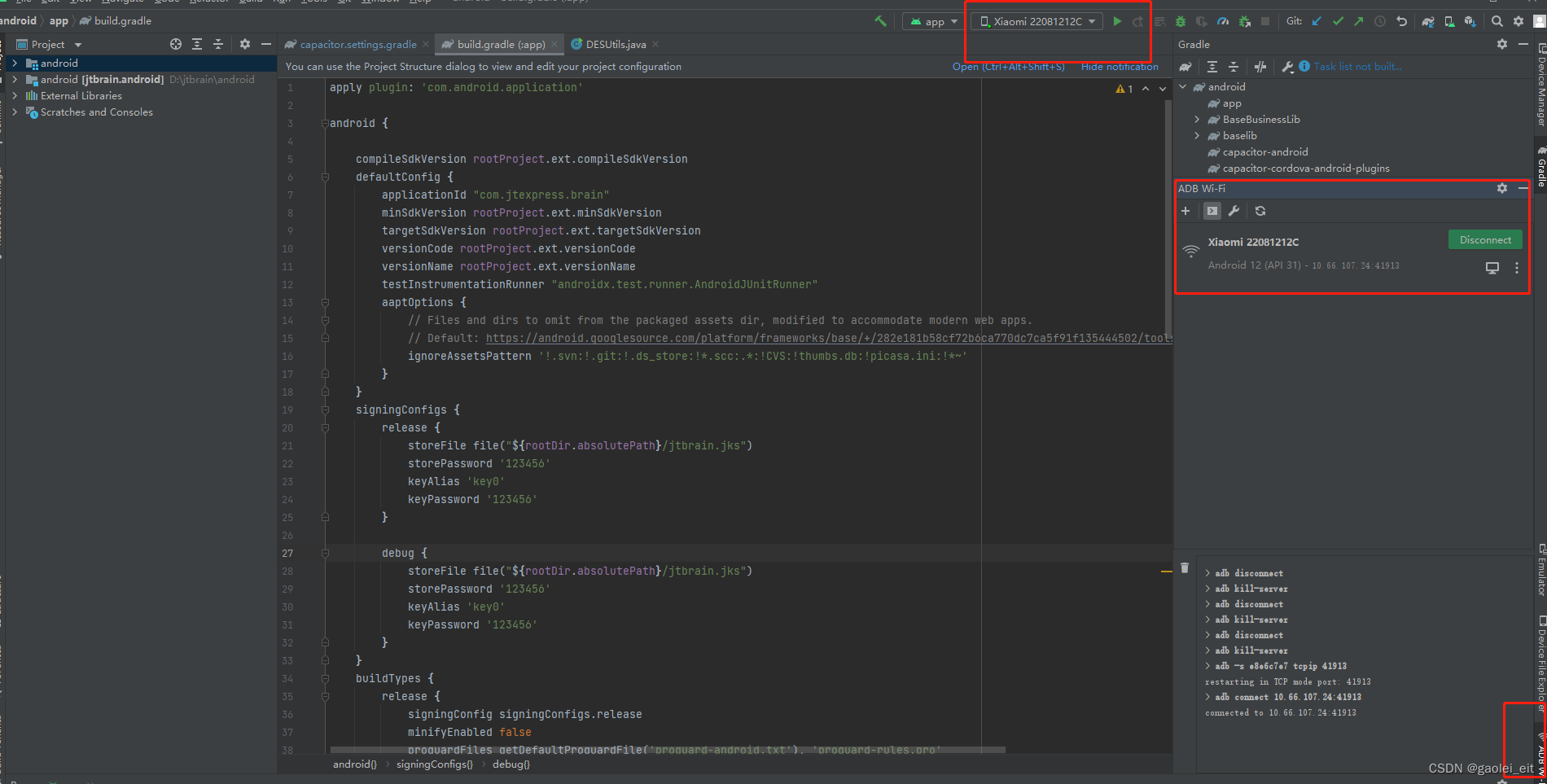This screenshot has height=784, width=1547.
Task: Open Gradle build settings wrench icon
Action: (1287, 67)
